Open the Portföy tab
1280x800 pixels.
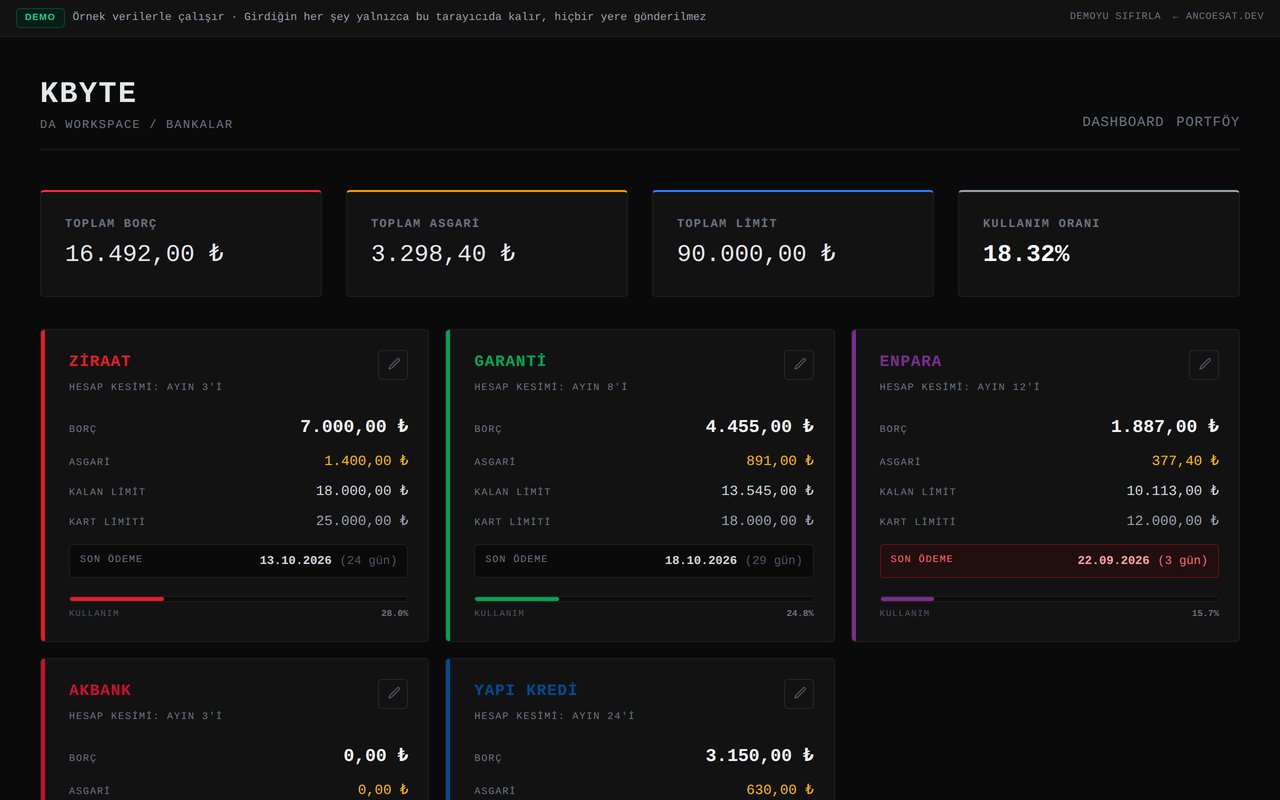[1208, 122]
